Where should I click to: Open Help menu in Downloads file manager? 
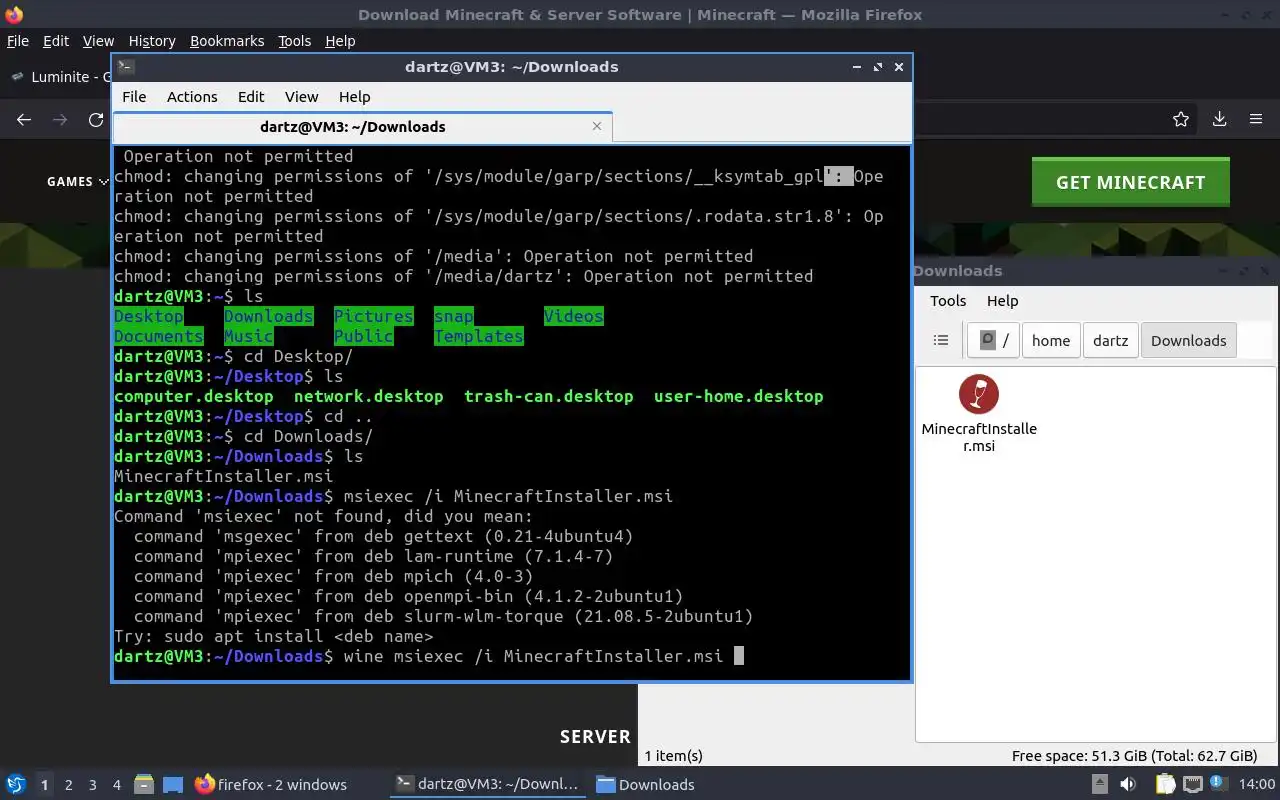pos(1002,300)
